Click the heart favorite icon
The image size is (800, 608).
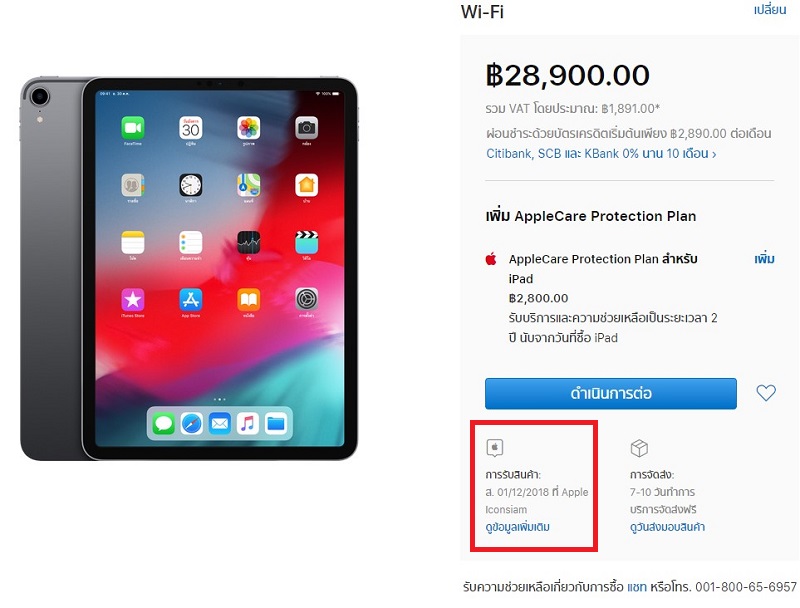coord(766,393)
